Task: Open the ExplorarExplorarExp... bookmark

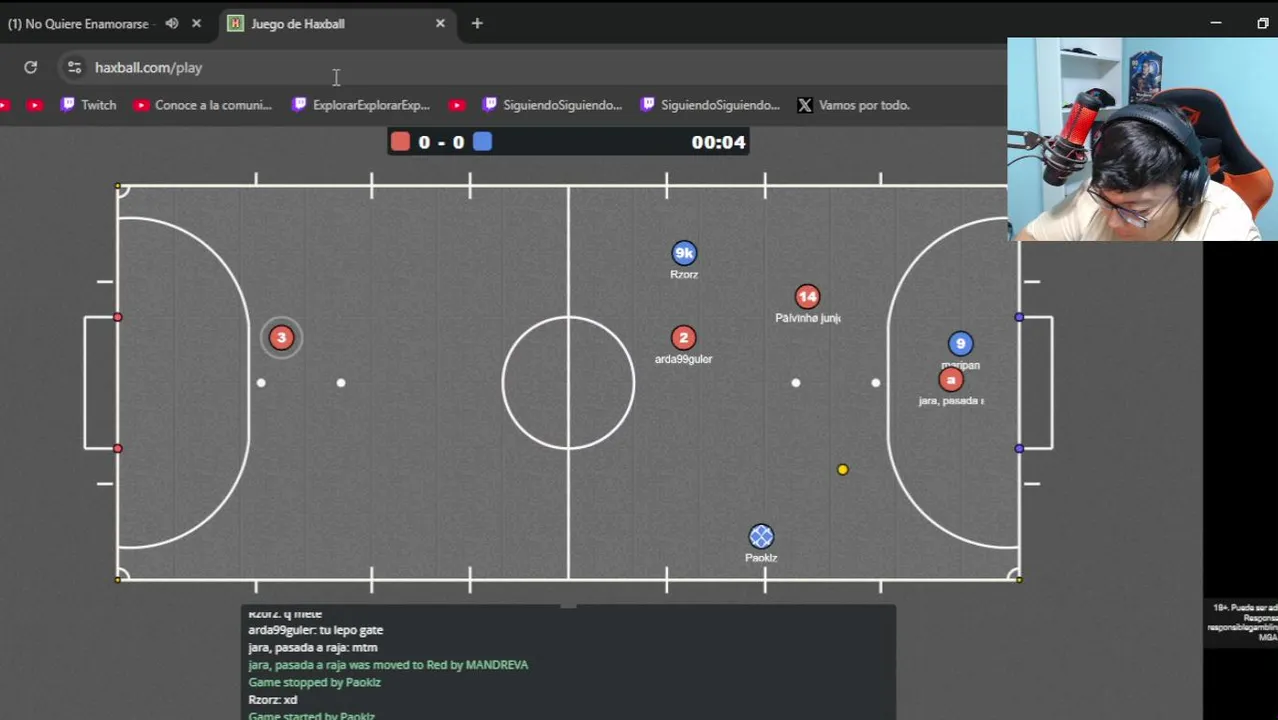Action: click(x=361, y=105)
